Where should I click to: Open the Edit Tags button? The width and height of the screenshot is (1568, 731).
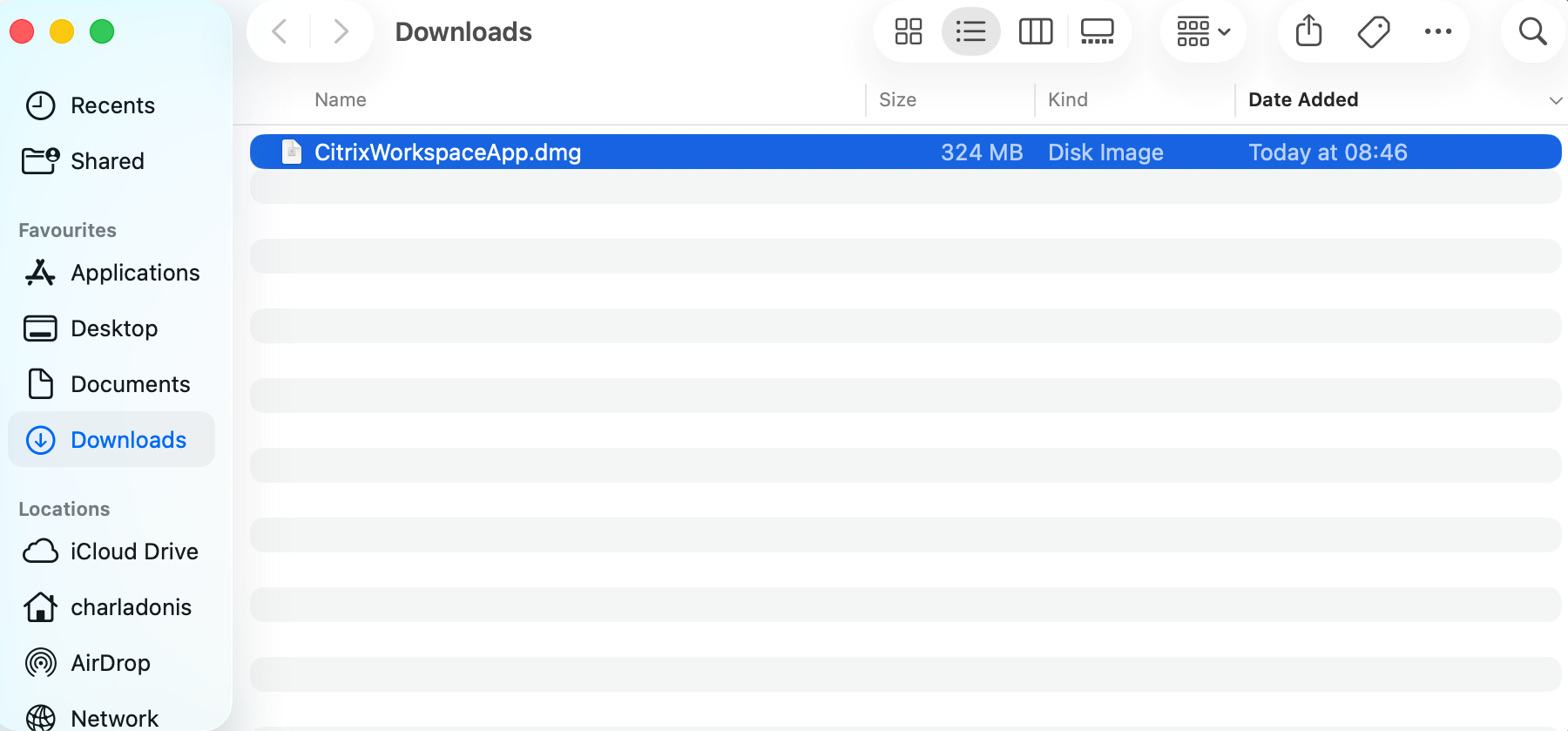pyautogui.click(x=1373, y=32)
